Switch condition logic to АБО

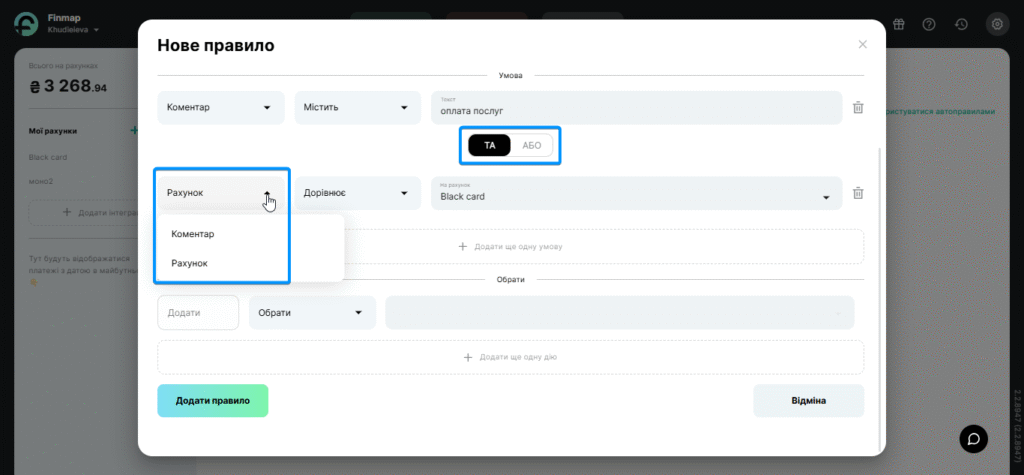click(x=531, y=145)
